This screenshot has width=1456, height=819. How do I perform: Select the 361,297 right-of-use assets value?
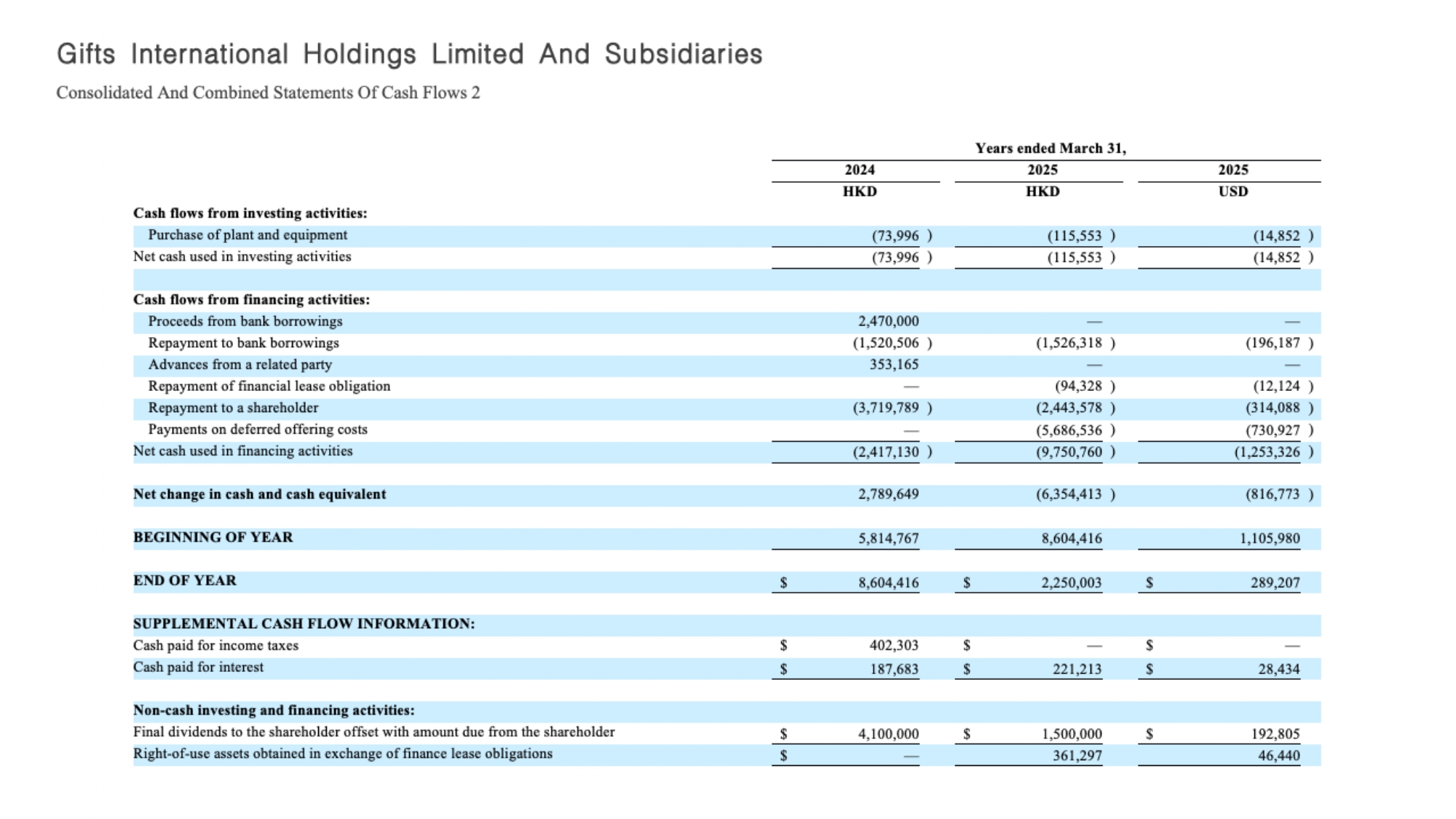point(1077,756)
